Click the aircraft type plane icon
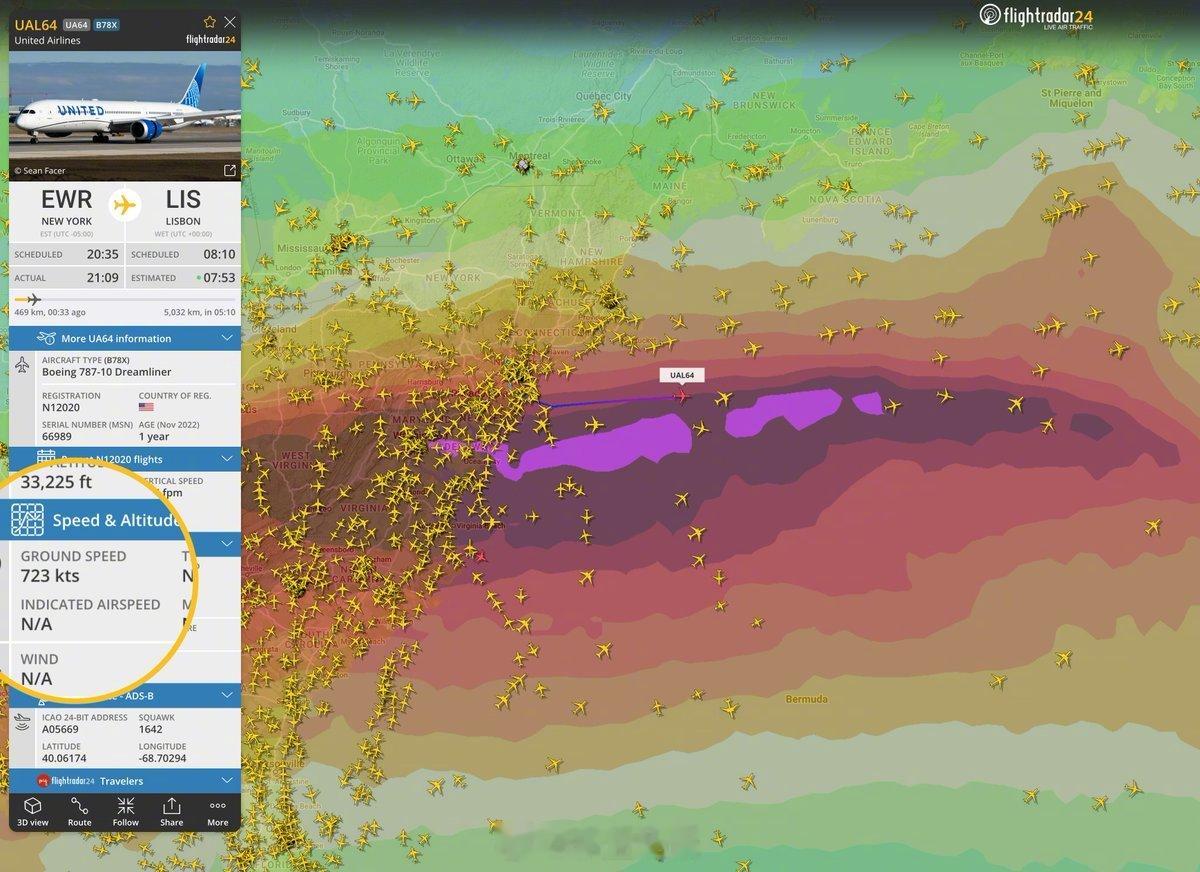Viewport: 1200px width, 872px height. point(23,365)
